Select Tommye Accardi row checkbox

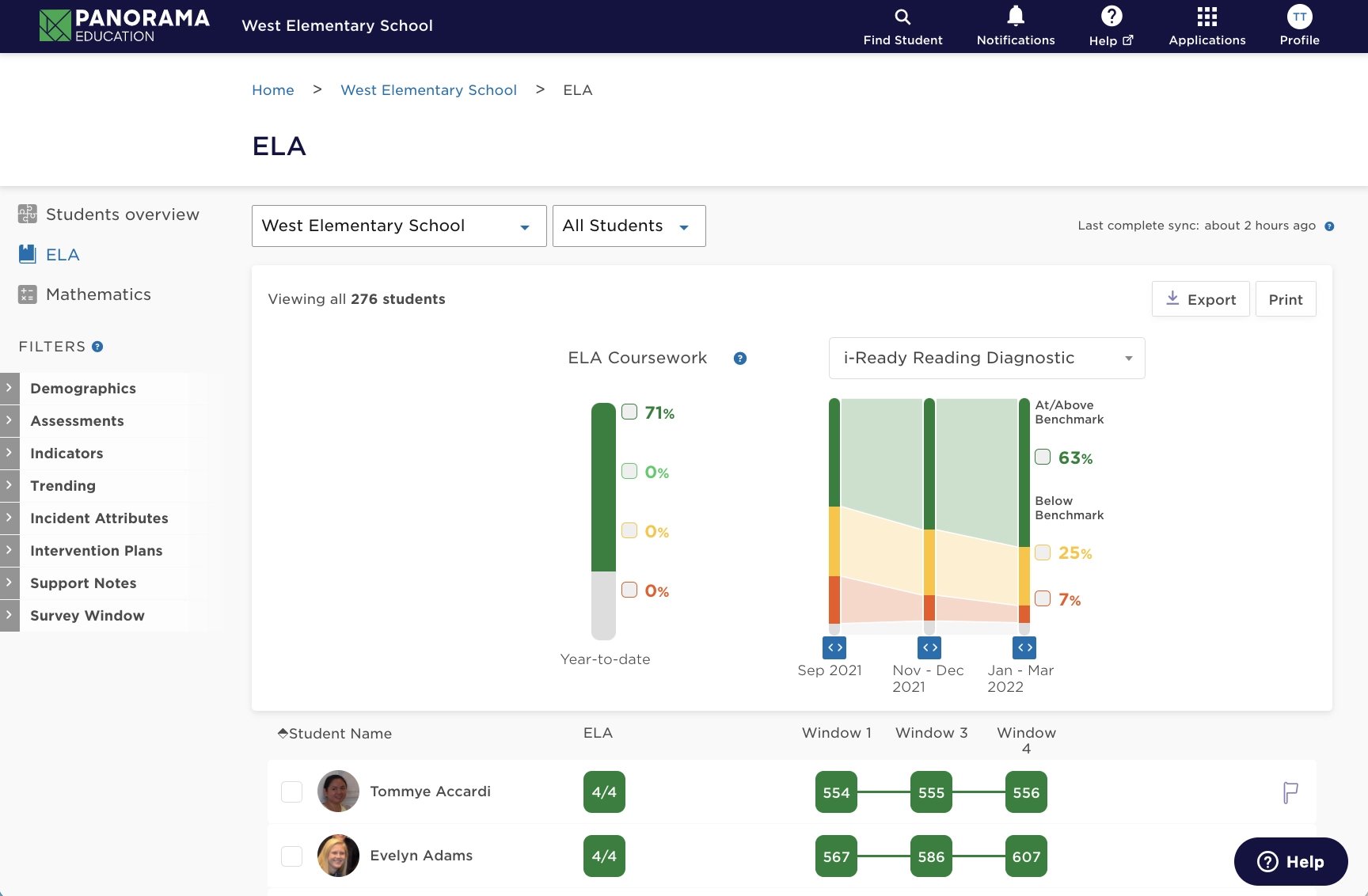[291, 792]
